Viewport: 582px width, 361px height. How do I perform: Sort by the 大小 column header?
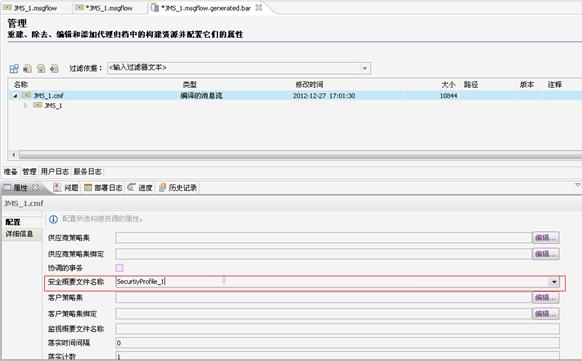pyautogui.click(x=448, y=85)
